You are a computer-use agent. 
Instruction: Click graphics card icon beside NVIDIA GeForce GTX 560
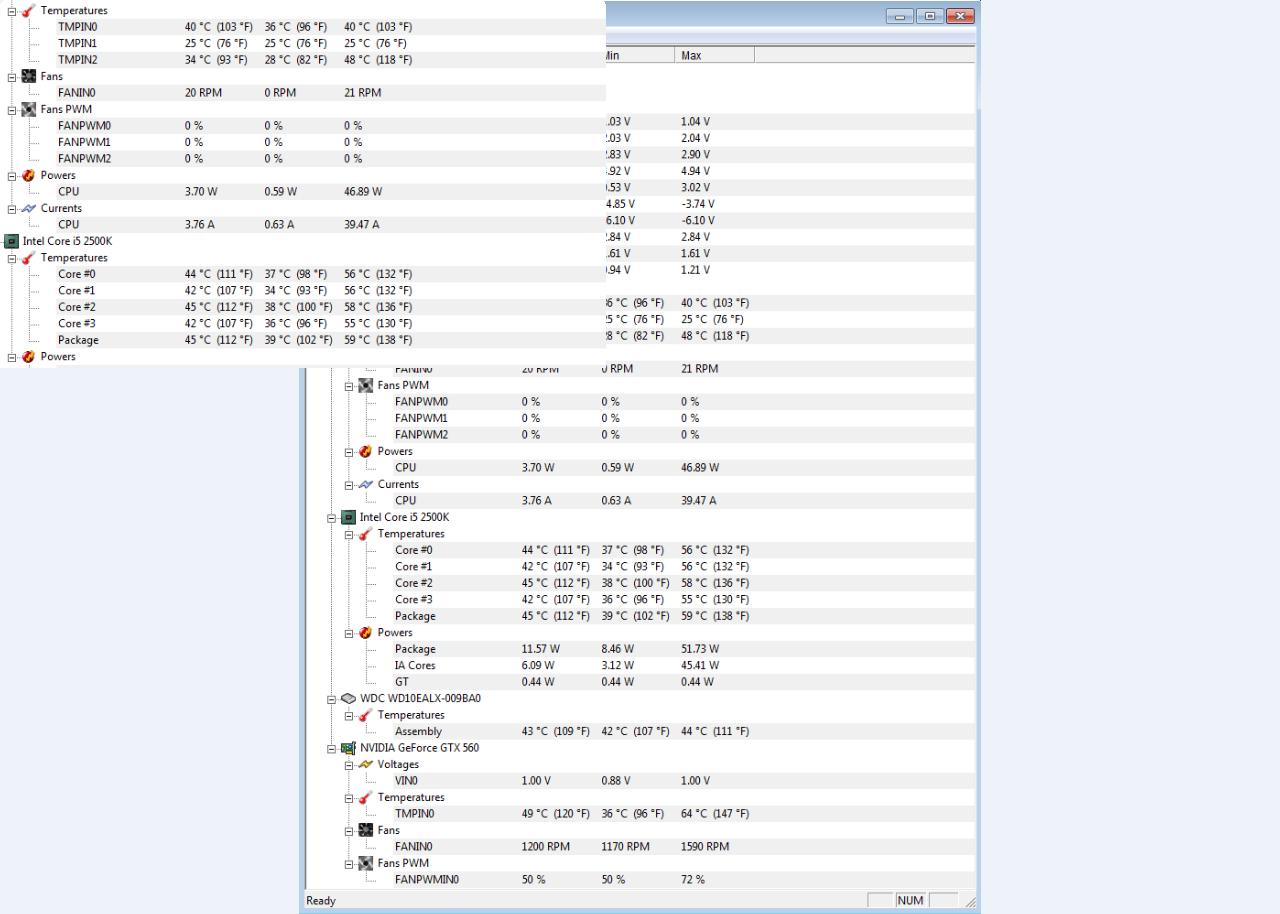[348, 748]
